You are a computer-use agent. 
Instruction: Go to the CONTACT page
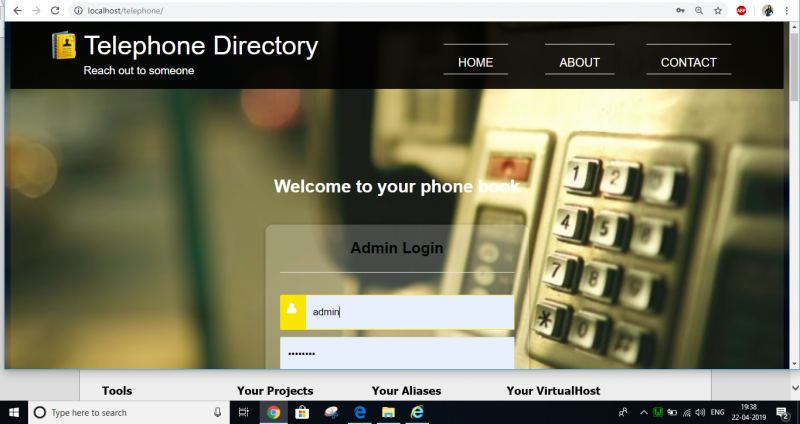pyautogui.click(x=689, y=62)
